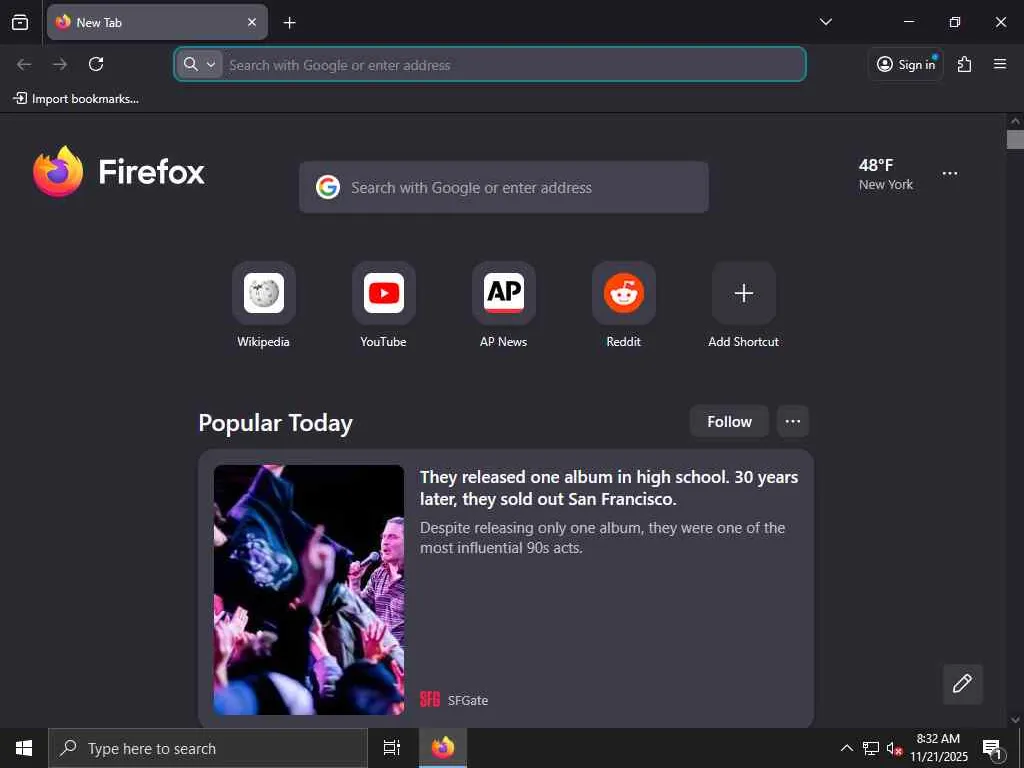1024x768 pixels.
Task: Reload the current page
Action: 96,64
